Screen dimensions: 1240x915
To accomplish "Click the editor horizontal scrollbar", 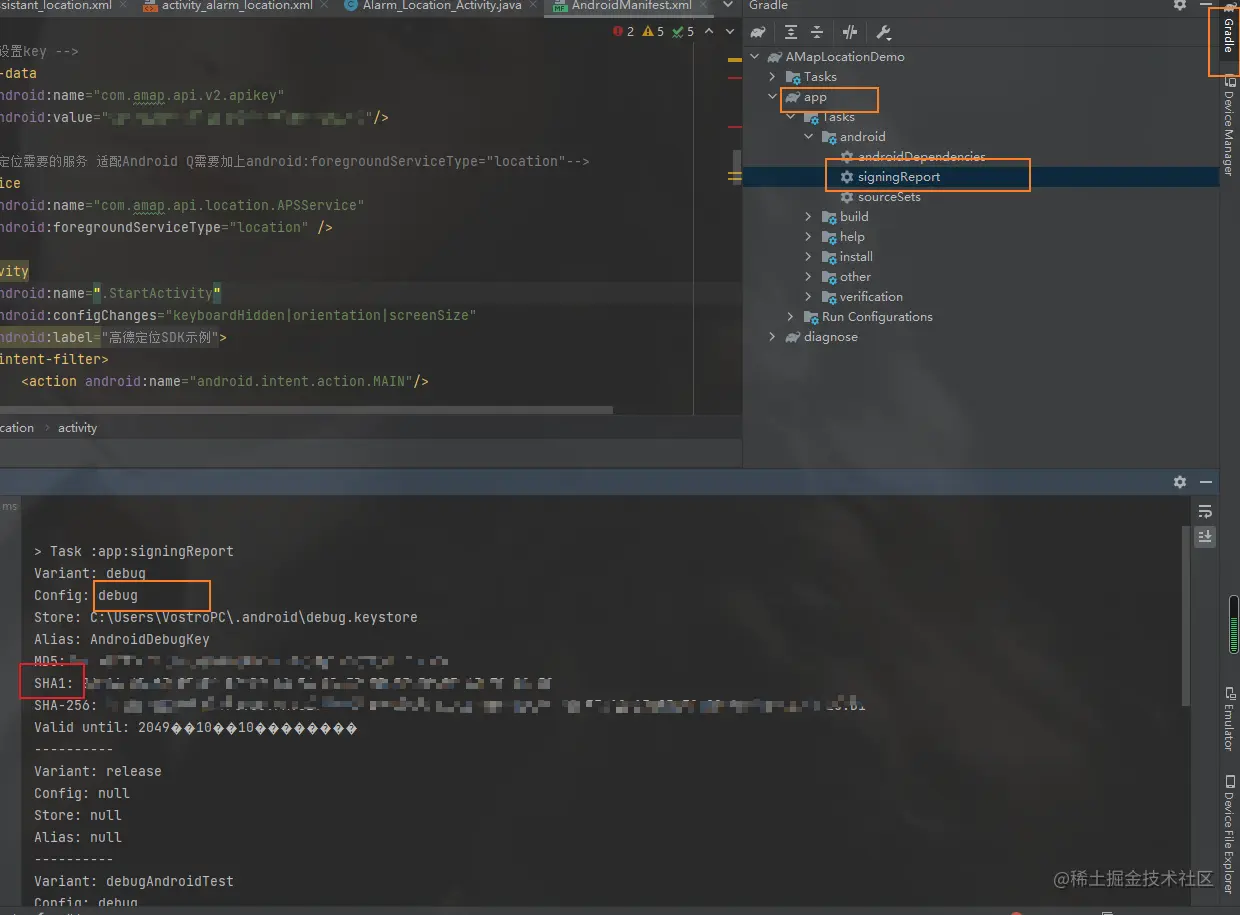I will pos(306,410).
